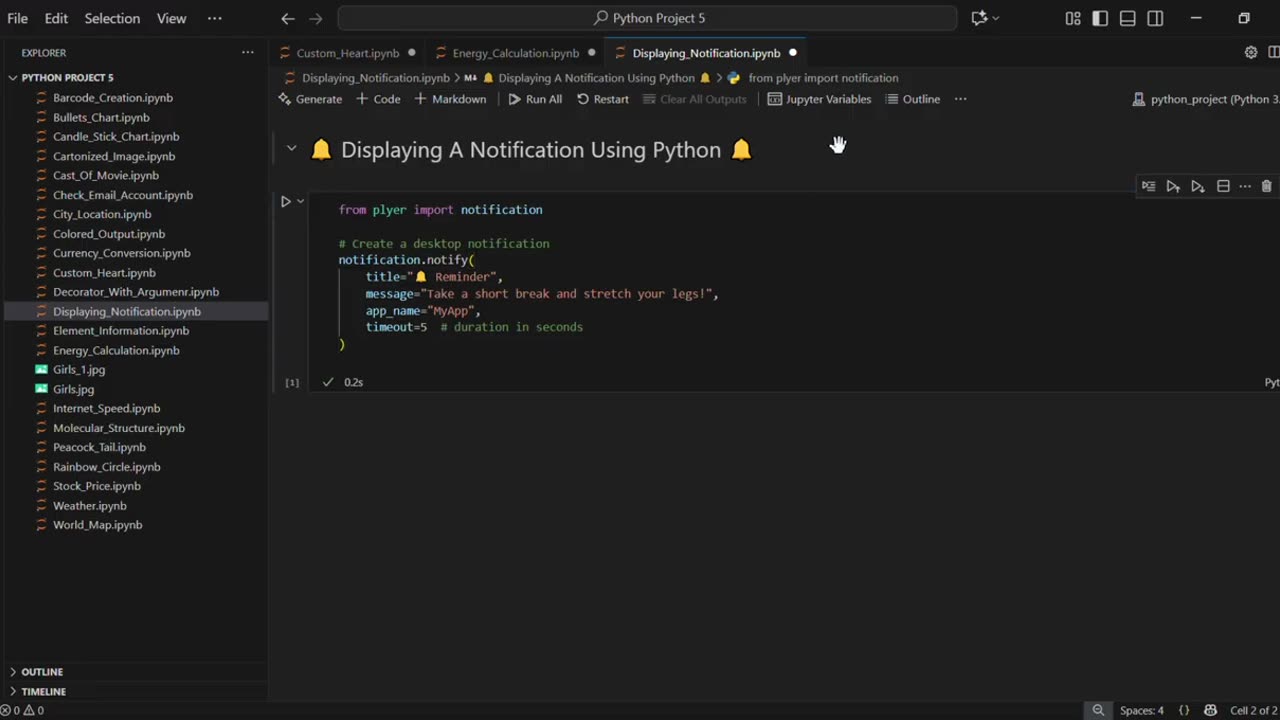Switch to Energy_Calculation.ipynb tab

pos(515,53)
